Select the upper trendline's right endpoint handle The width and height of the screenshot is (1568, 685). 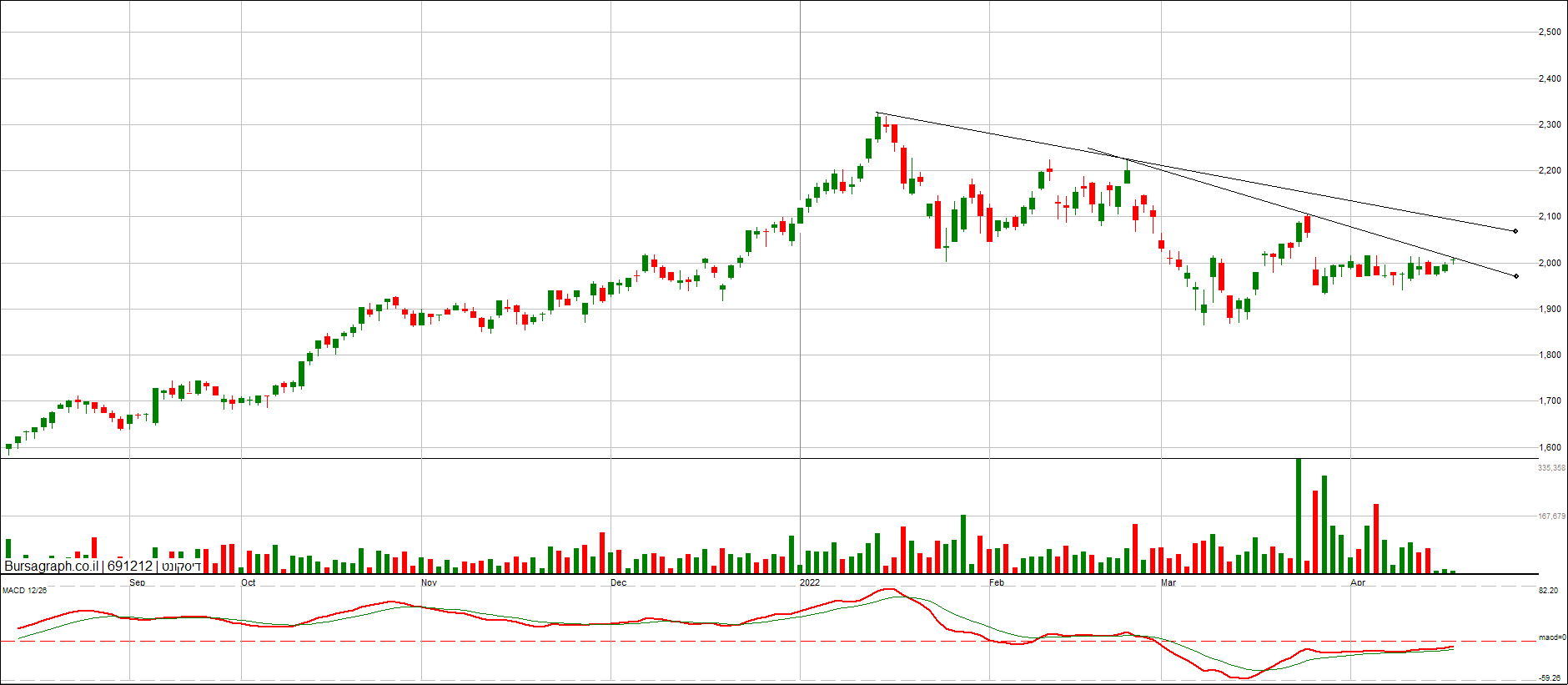point(1515,231)
